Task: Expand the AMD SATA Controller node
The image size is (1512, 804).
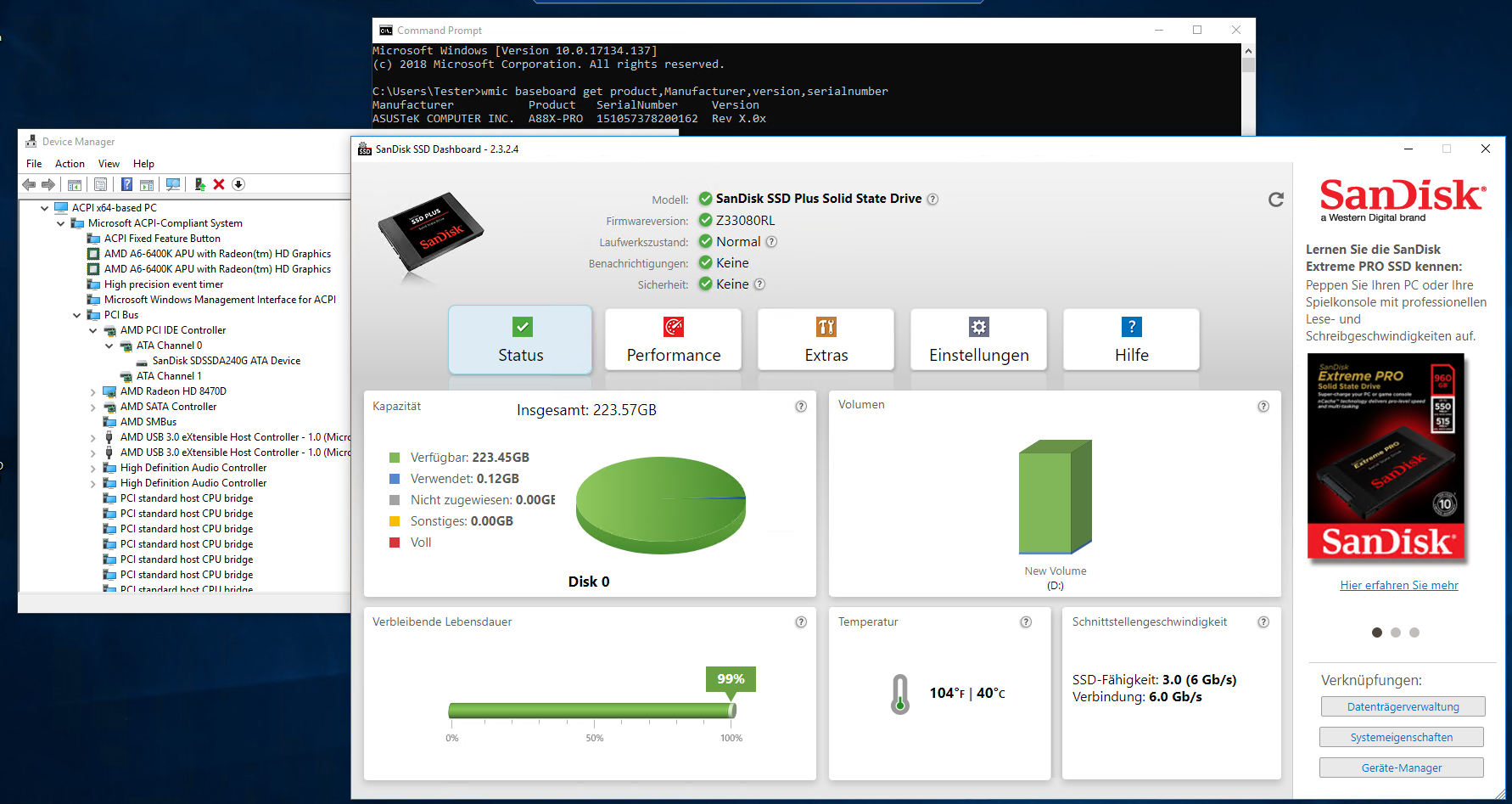Action: point(93,407)
